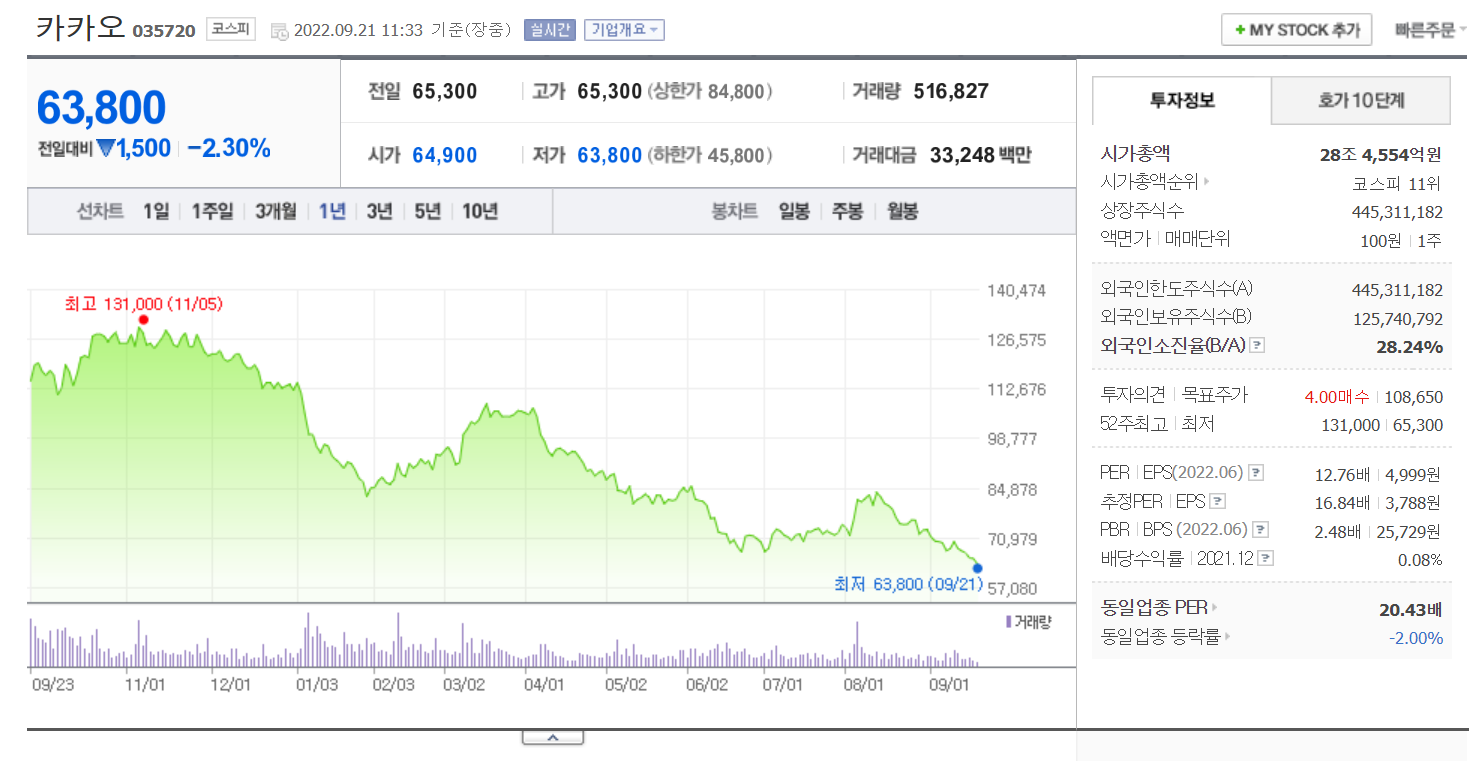Click the volume bar chart area
This screenshot has width=1482, height=761.
(504, 640)
